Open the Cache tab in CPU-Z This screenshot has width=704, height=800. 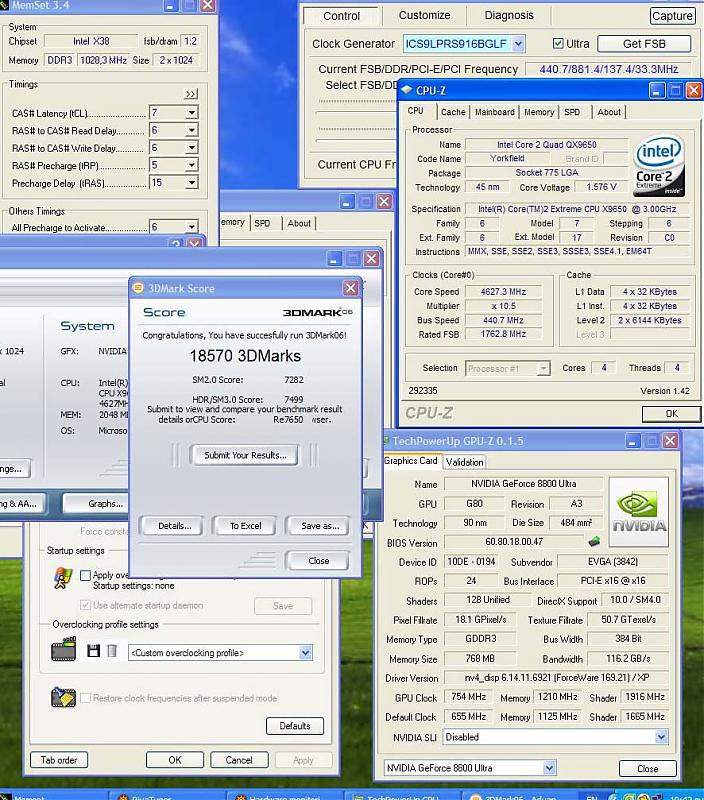click(x=453, y=112)
